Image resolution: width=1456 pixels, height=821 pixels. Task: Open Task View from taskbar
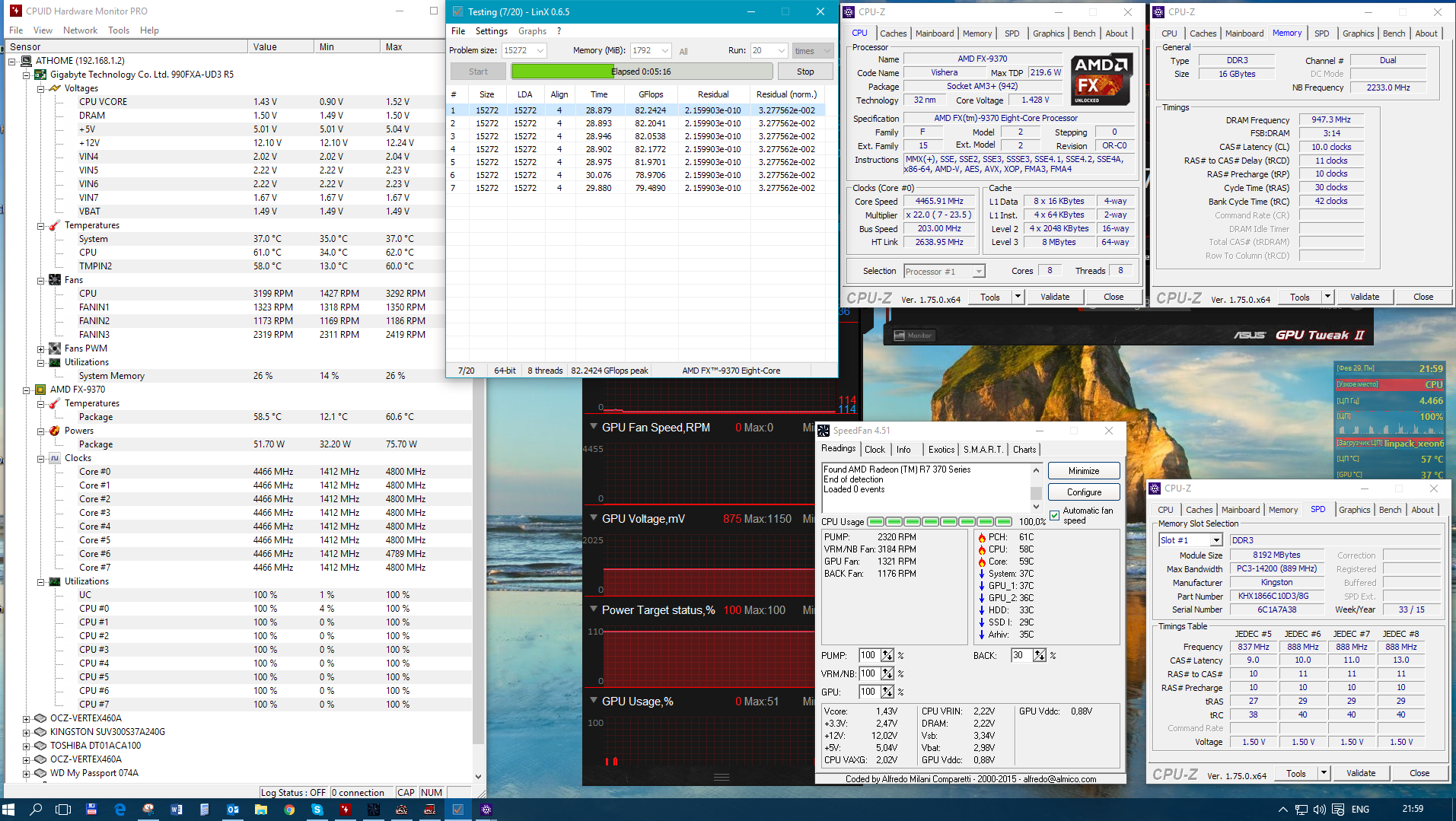click(x=64, y=810)
